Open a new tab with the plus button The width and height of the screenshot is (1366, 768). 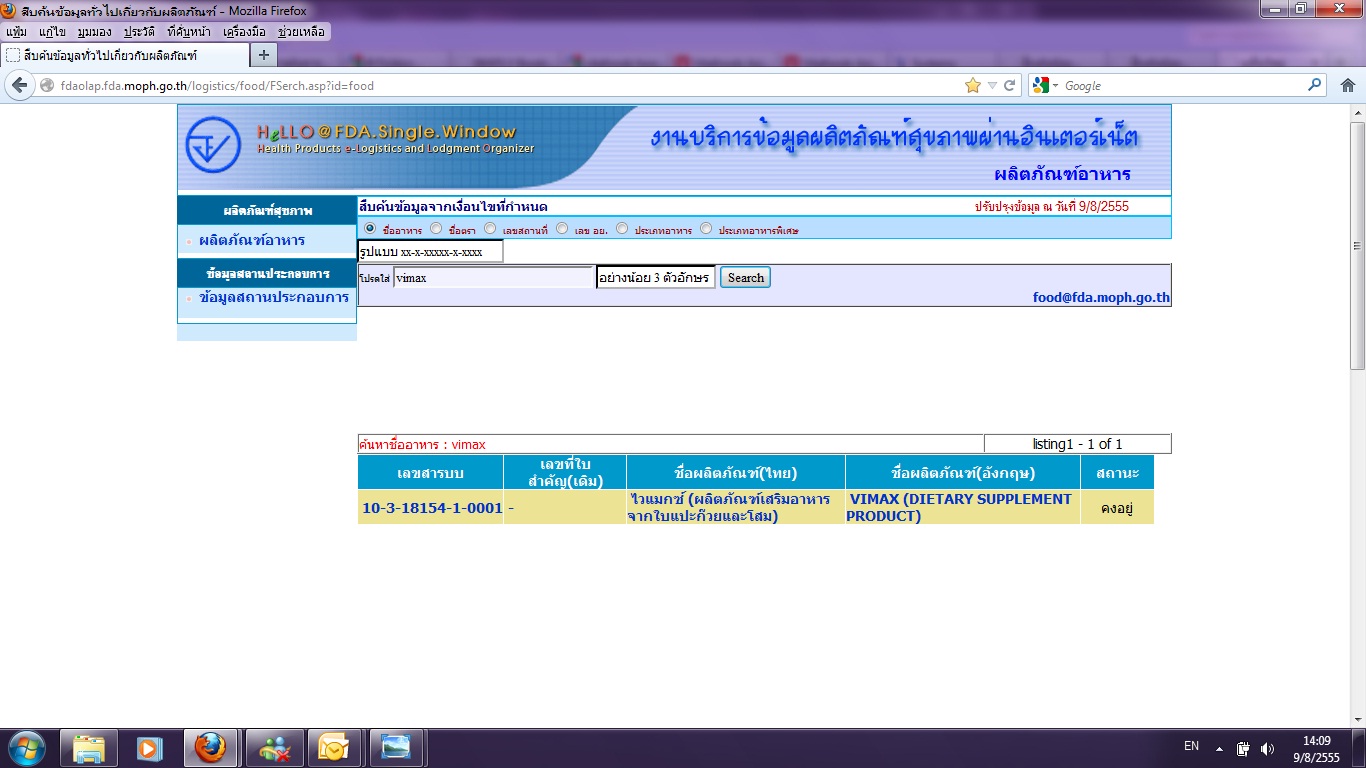[263, 55]
